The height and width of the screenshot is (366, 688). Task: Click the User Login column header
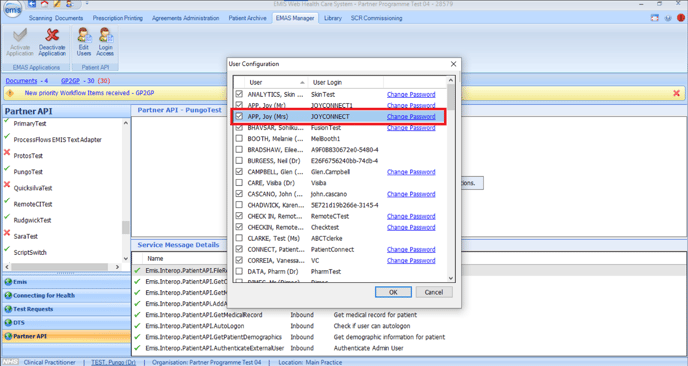pyautogui.click(x=346, y=82)
